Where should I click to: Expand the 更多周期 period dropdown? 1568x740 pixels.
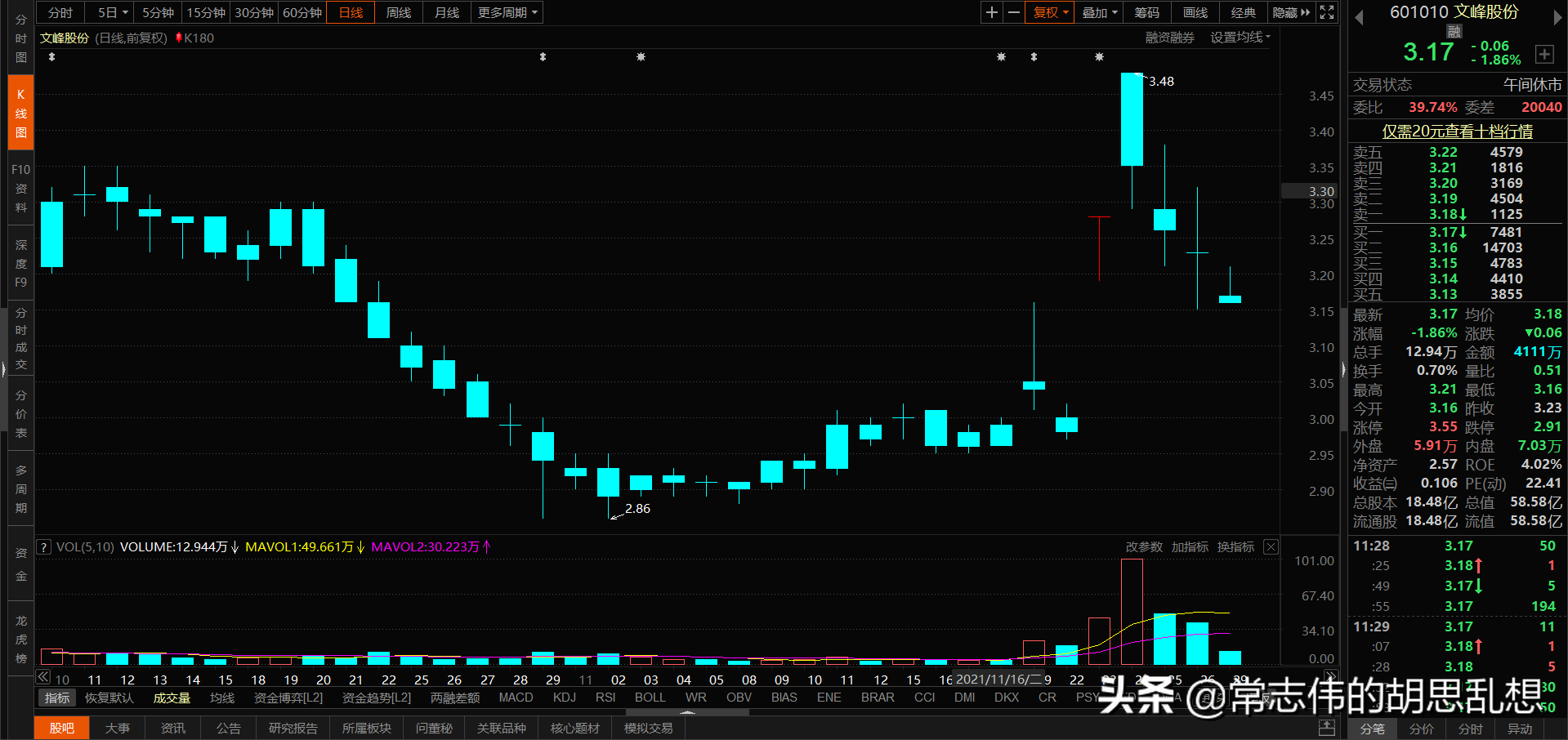pyautogui.click(x=505, y=12)
